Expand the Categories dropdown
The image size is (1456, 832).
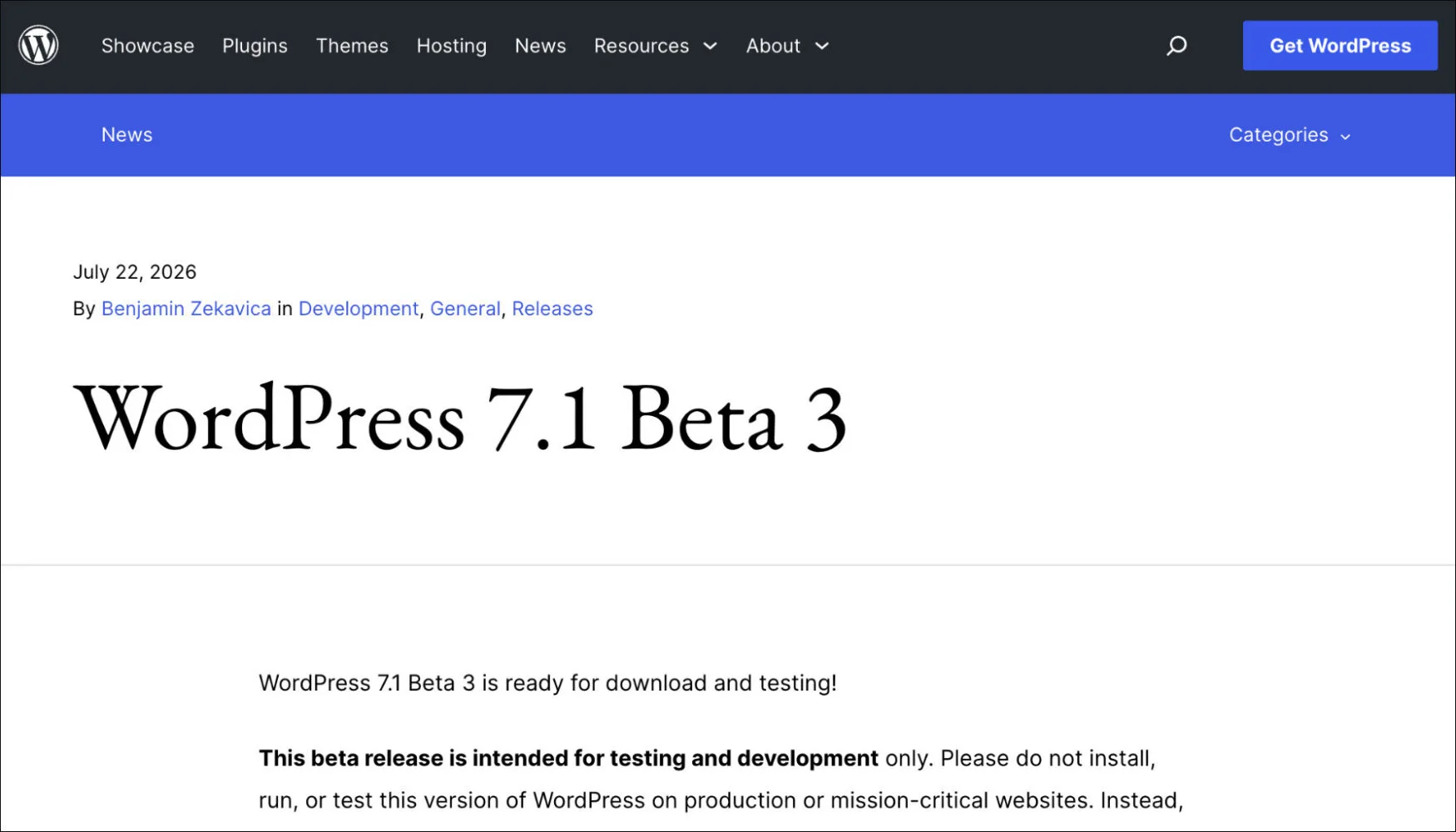[1290, 135]
